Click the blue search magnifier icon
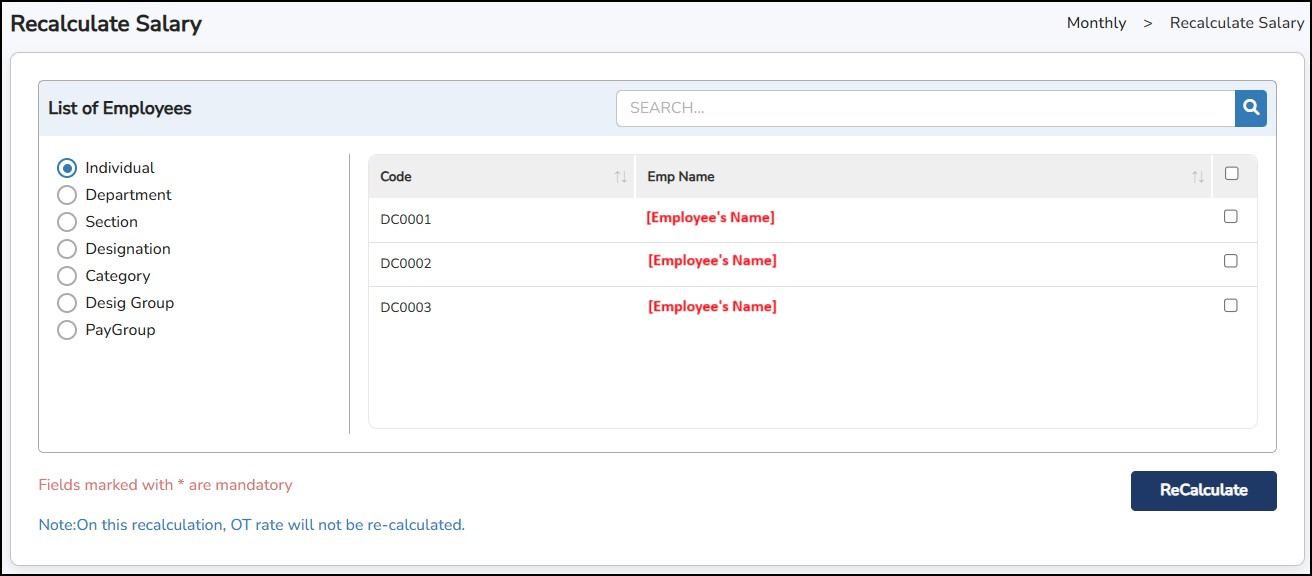The image size is (1312, 576). point(1250,108)
